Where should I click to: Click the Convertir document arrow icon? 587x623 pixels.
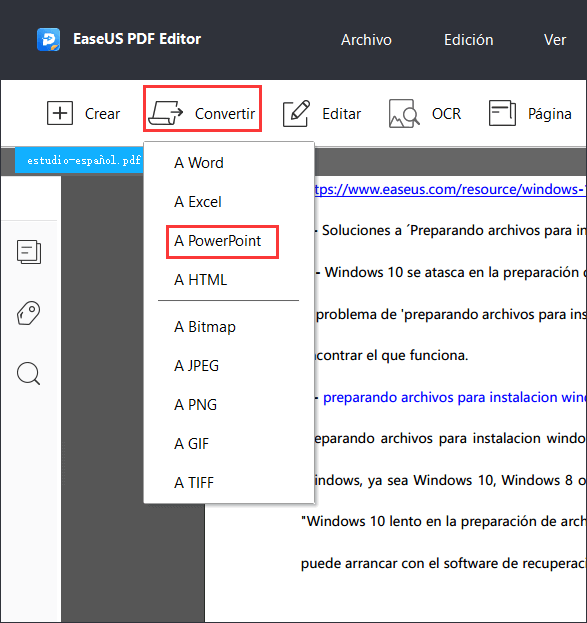pos(165,113)
